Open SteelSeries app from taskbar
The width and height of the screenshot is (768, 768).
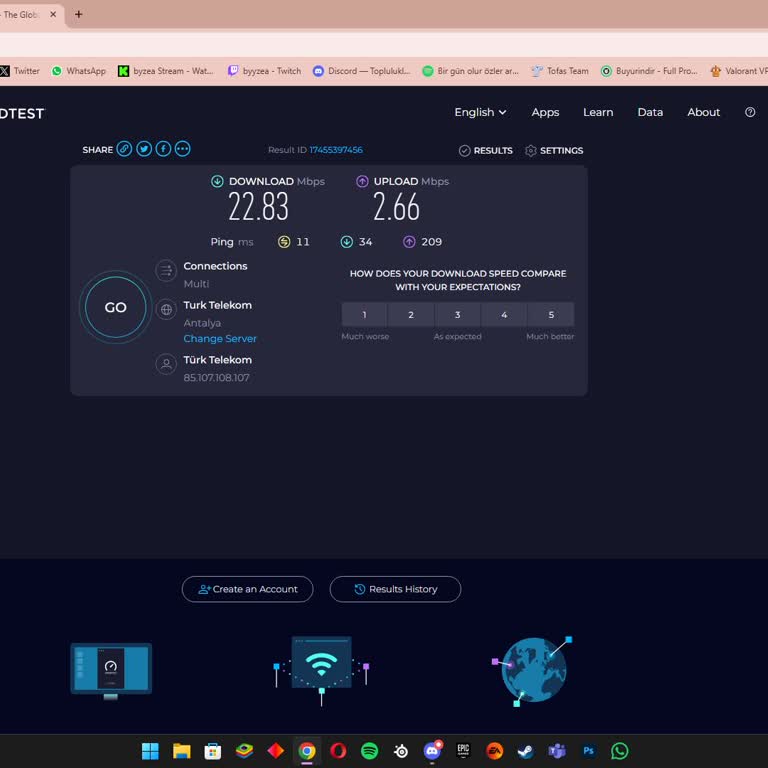click(x=401, y=750)
